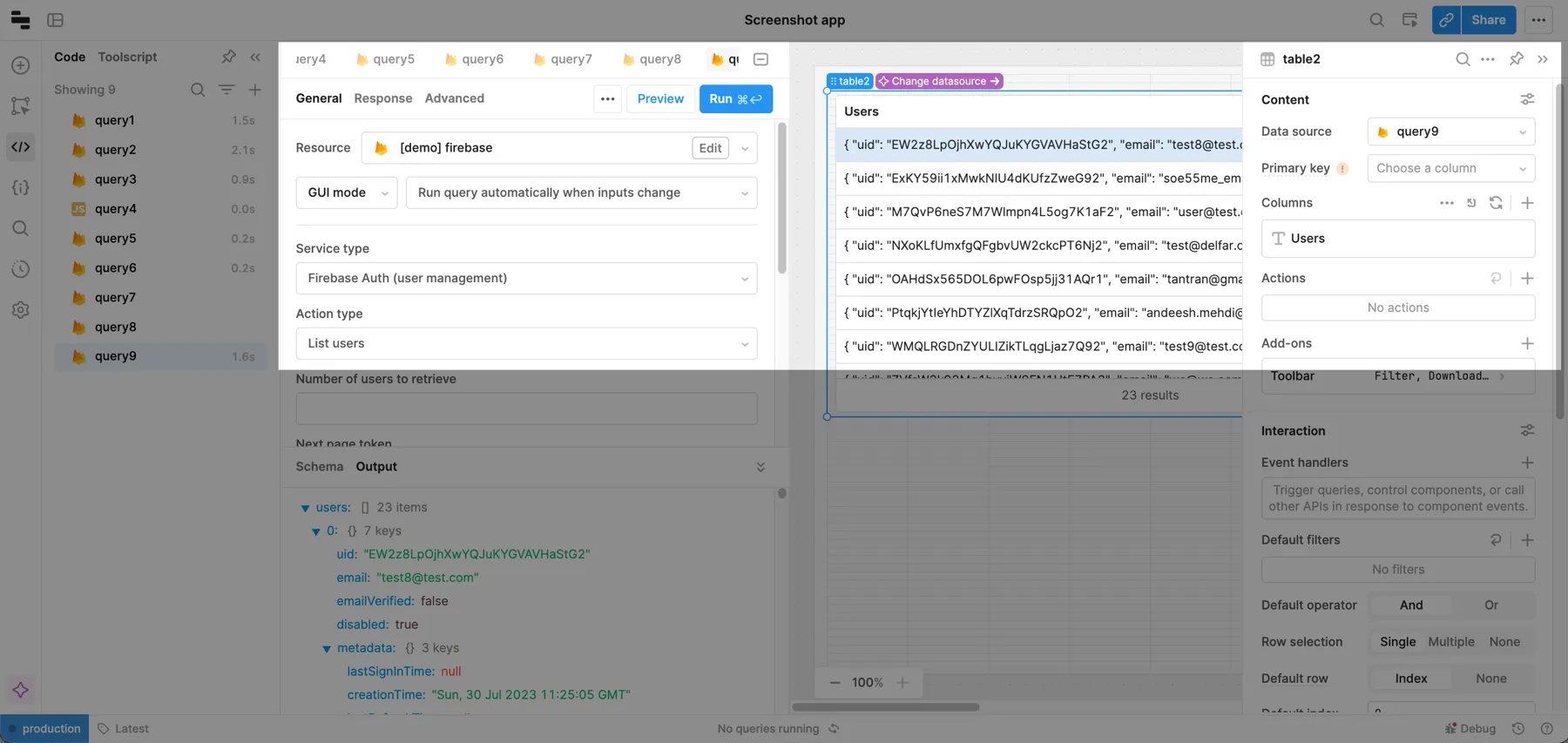Set Default operator to And

1411,605
